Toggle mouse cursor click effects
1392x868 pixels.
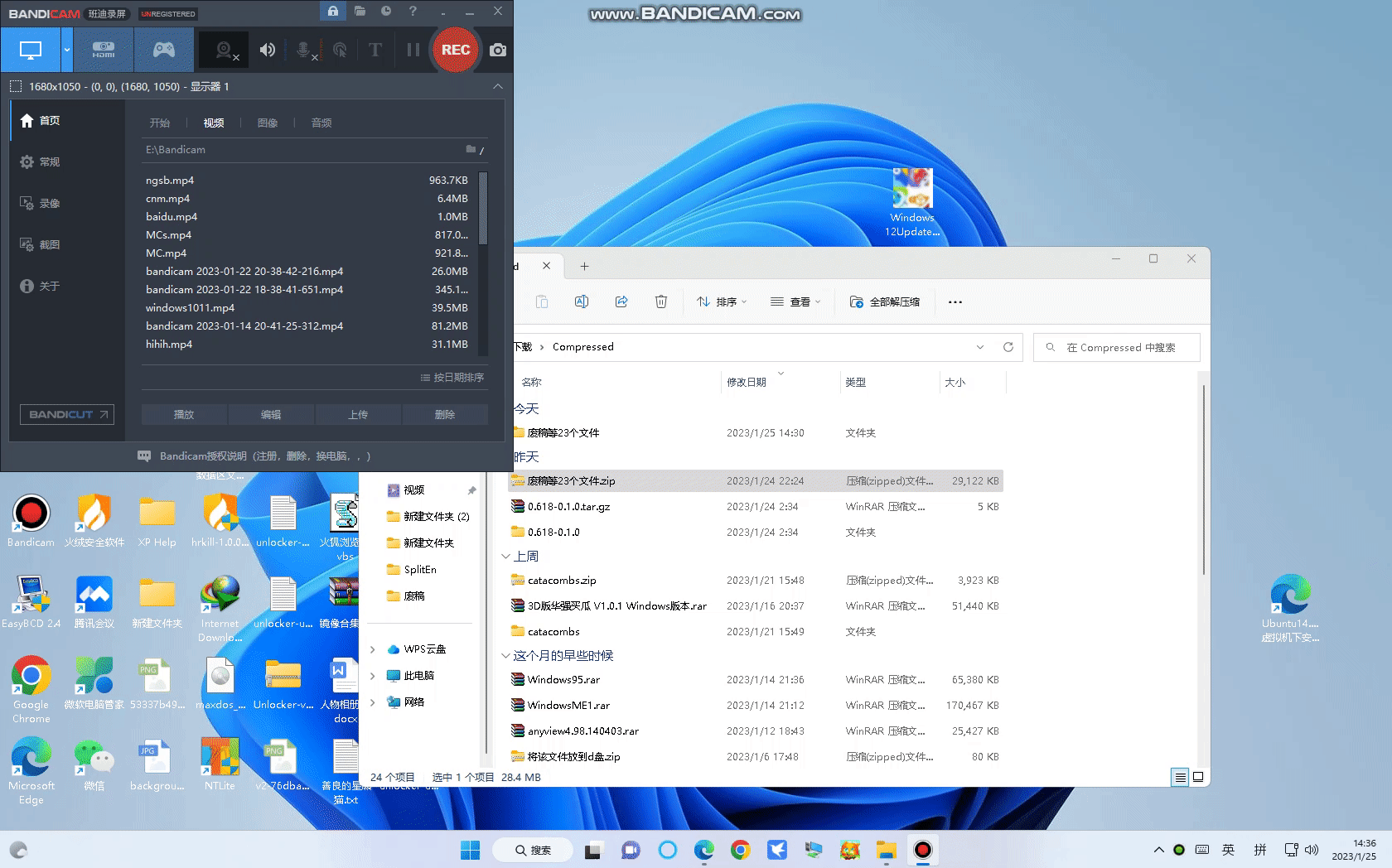[340, 51]
